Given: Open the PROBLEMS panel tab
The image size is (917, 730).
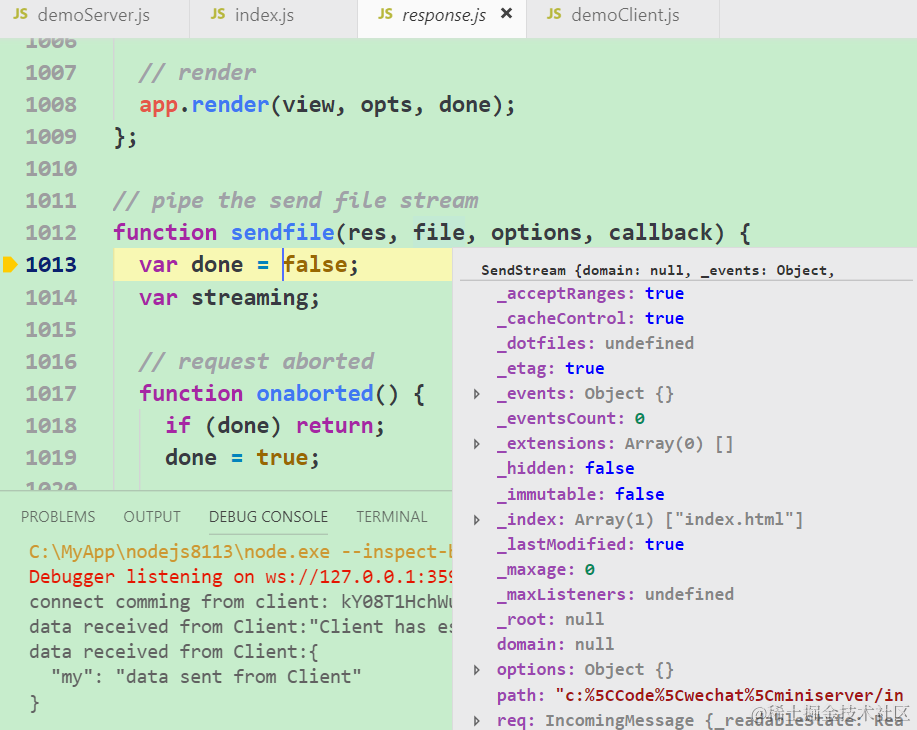Looking at the screenshot, I should [x=58, y=517].
